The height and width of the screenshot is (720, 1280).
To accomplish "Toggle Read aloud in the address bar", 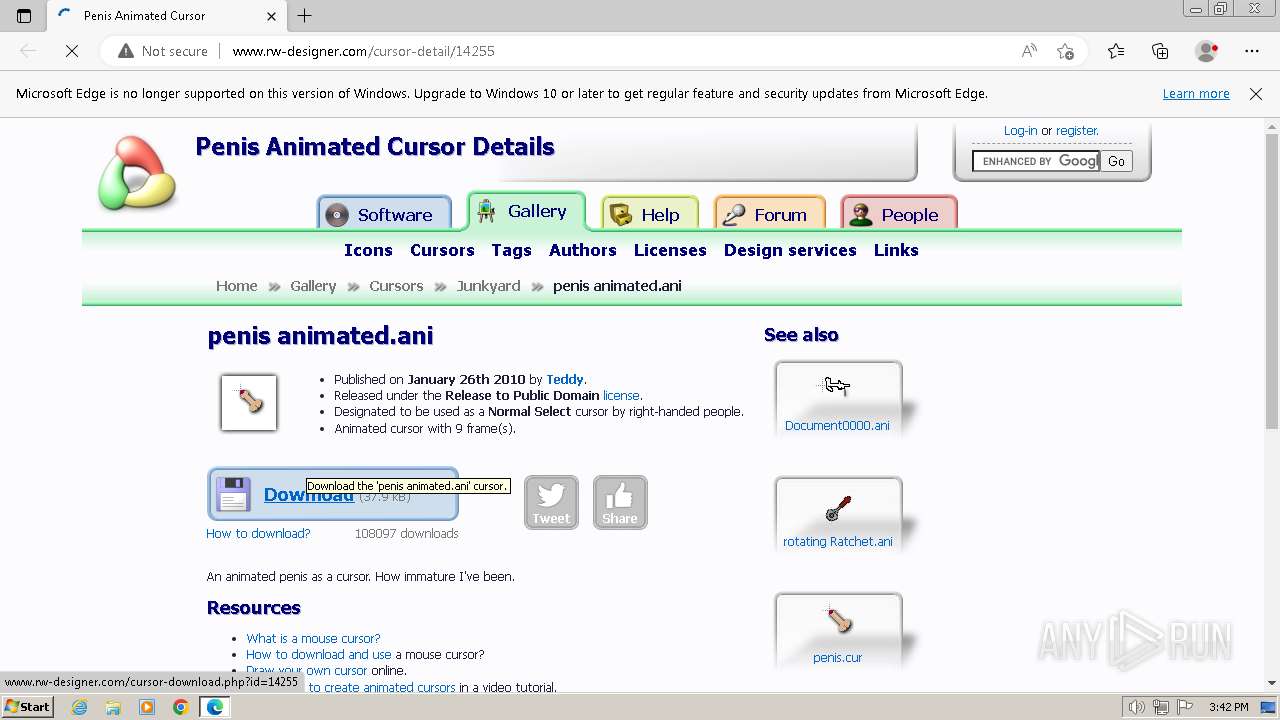I will (x=1029, y=51).
